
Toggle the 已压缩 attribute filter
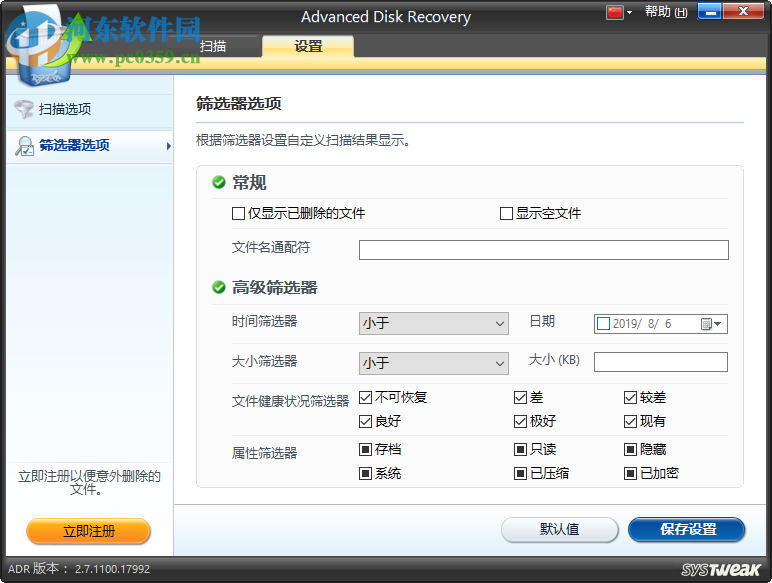(x=520, y=474)
